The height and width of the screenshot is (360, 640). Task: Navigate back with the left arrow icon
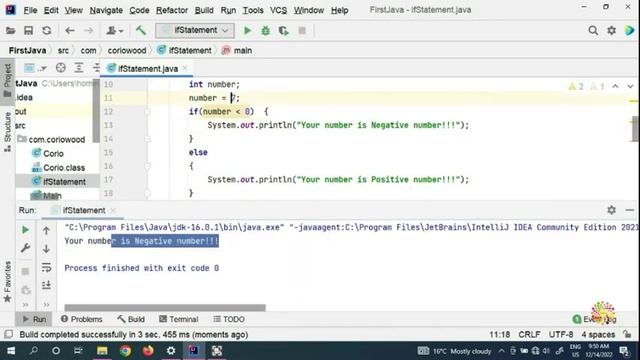[x=70, y=31]
